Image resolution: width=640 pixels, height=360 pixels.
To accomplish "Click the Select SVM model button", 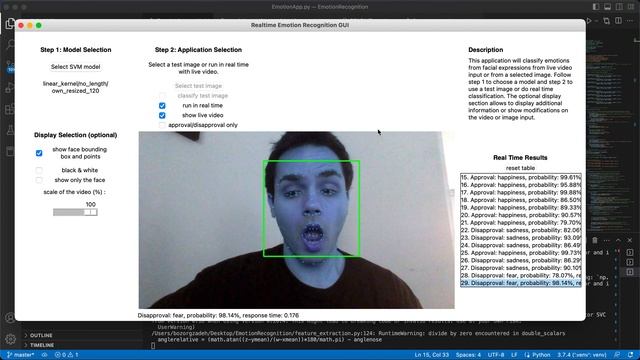I will [76, 67].
